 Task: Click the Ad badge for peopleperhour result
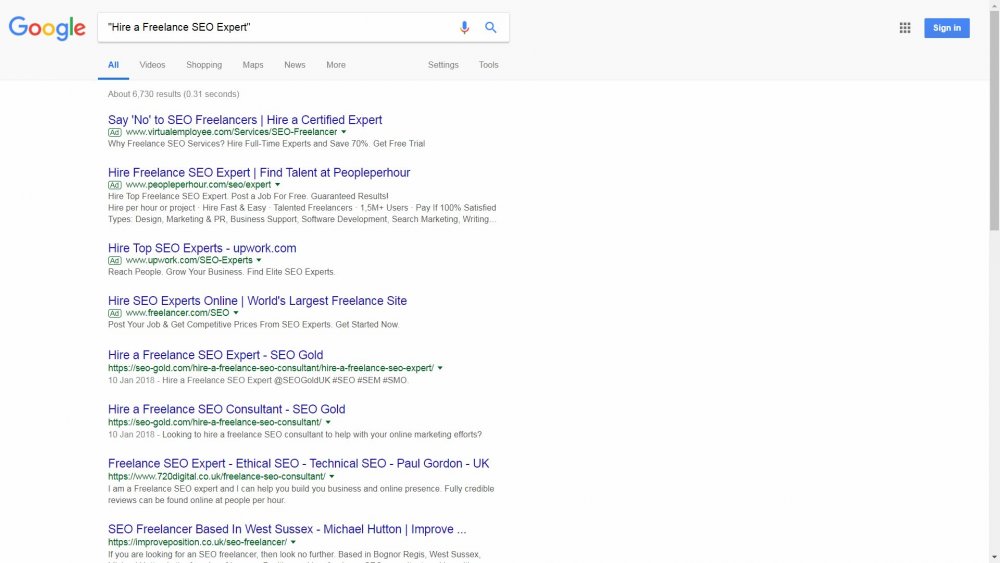pos(114,186)
